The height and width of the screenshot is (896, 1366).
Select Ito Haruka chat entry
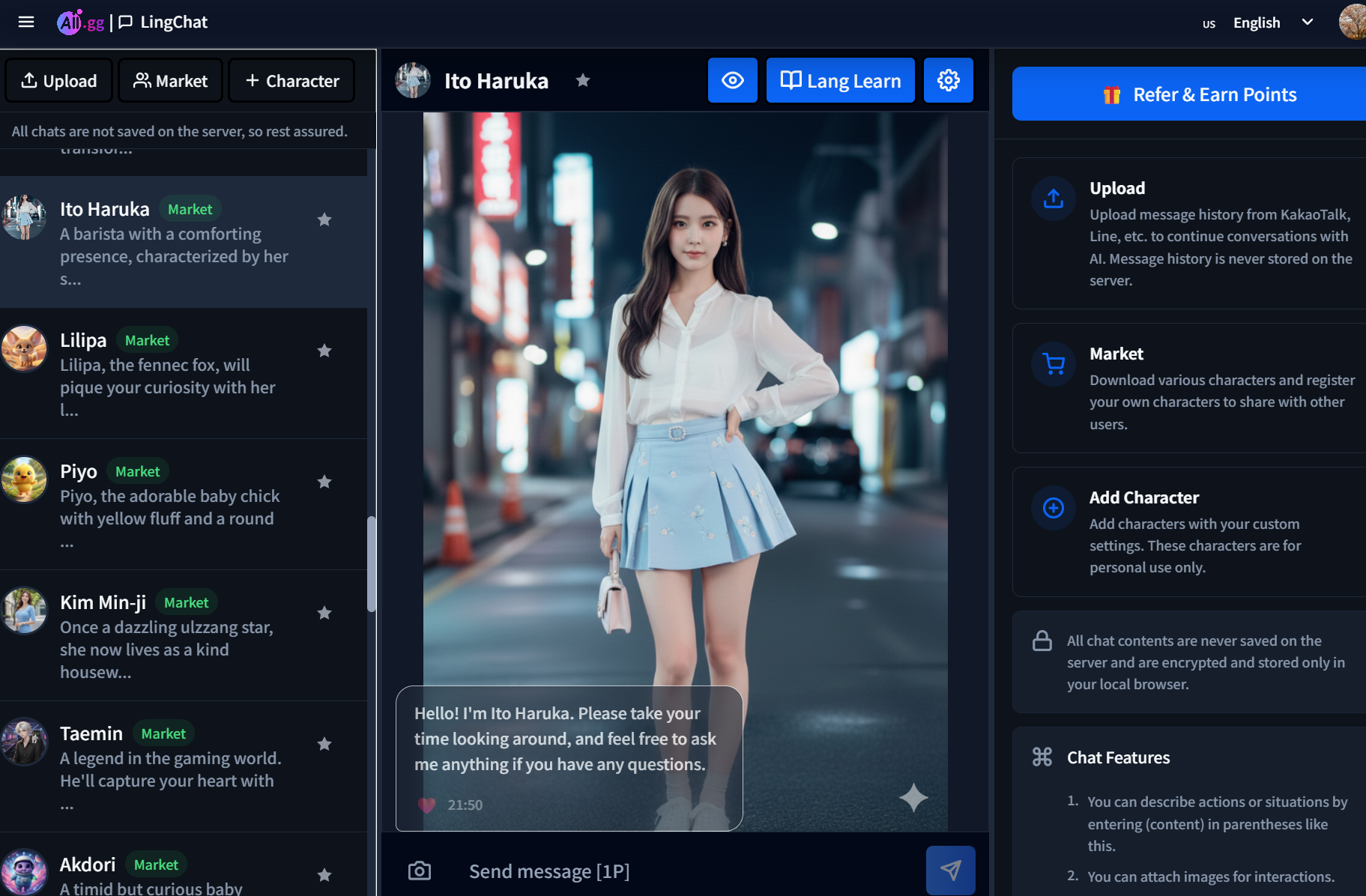point(184,242)
